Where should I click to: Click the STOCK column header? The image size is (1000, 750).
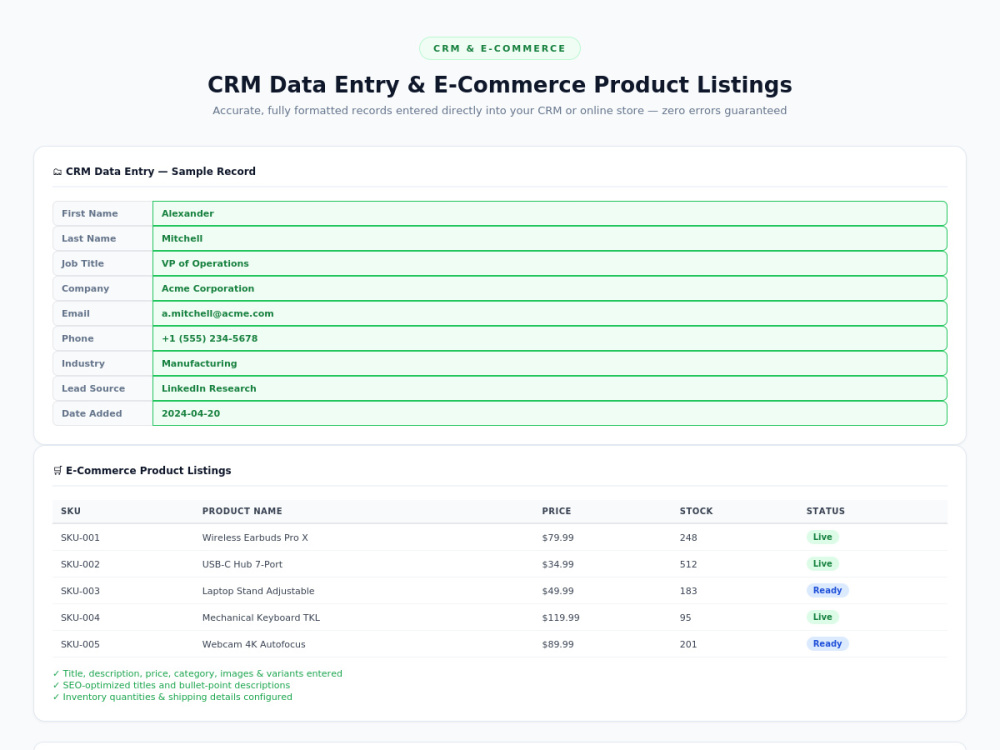click(696, 511)
